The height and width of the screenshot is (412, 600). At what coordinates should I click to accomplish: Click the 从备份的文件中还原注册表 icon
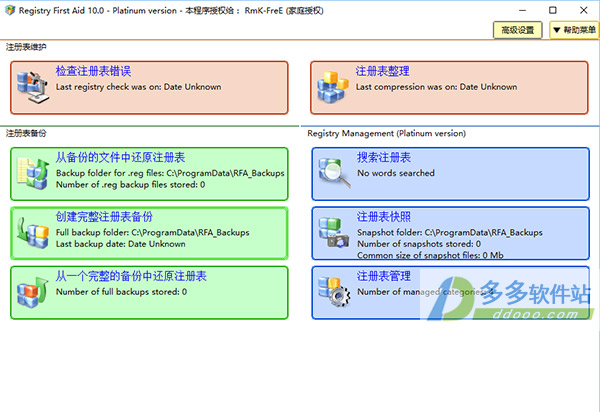[33, 174]
